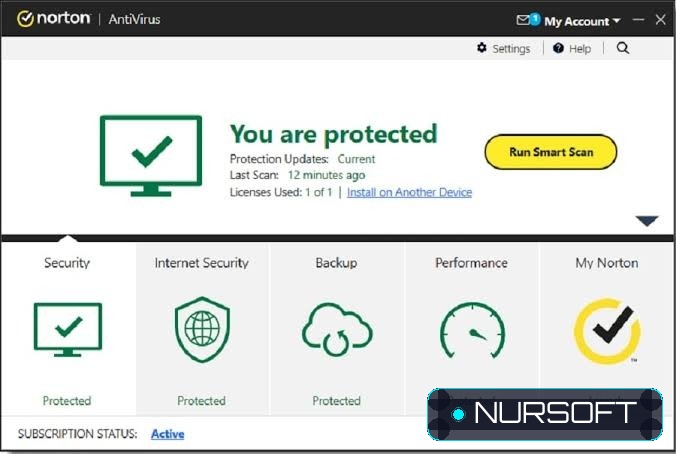Click the "You are protected" heading
Image resolution: width=676 pixels, height=454 pixels.
coord(334,134)
